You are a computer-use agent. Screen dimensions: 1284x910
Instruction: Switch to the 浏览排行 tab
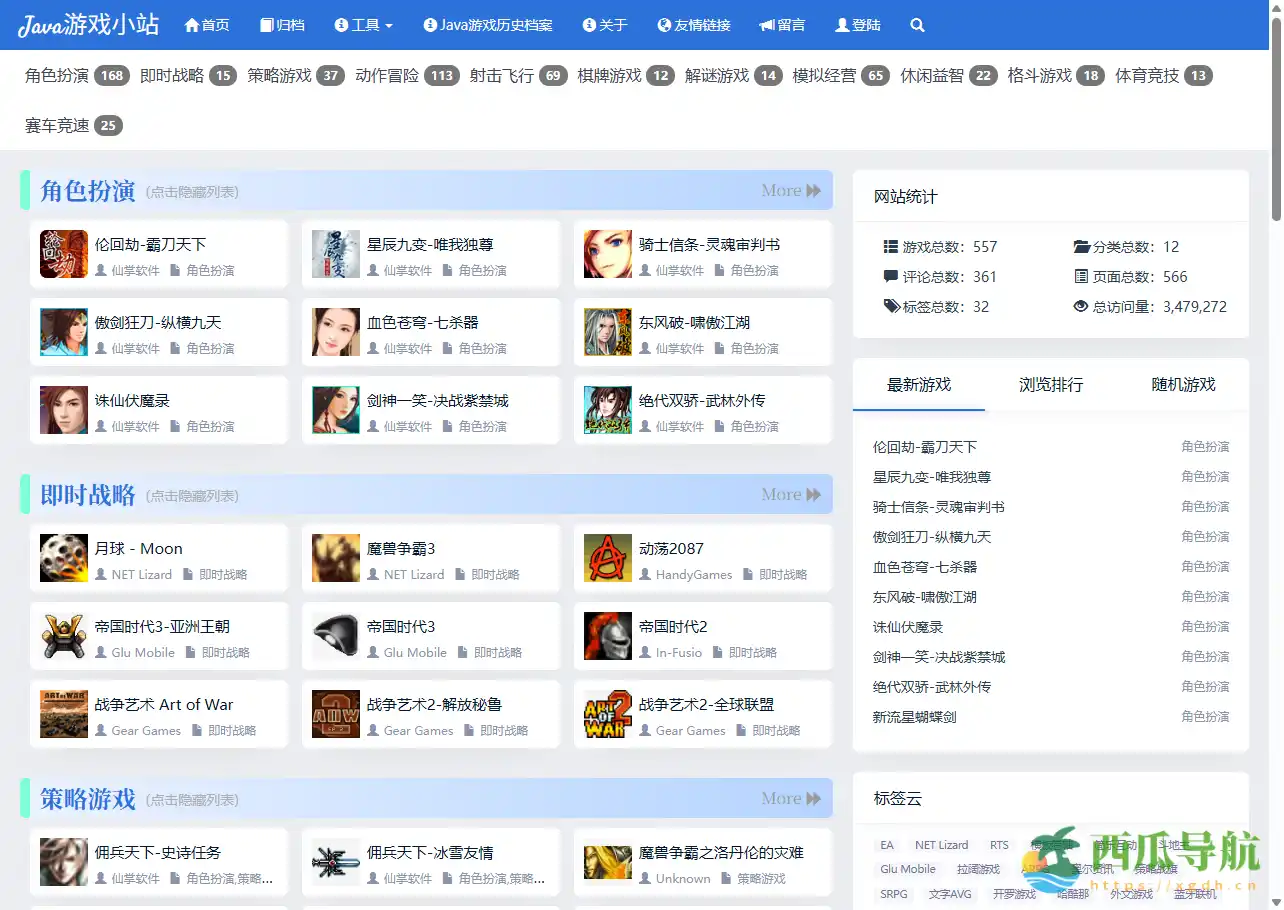(x=1050, y=384)
